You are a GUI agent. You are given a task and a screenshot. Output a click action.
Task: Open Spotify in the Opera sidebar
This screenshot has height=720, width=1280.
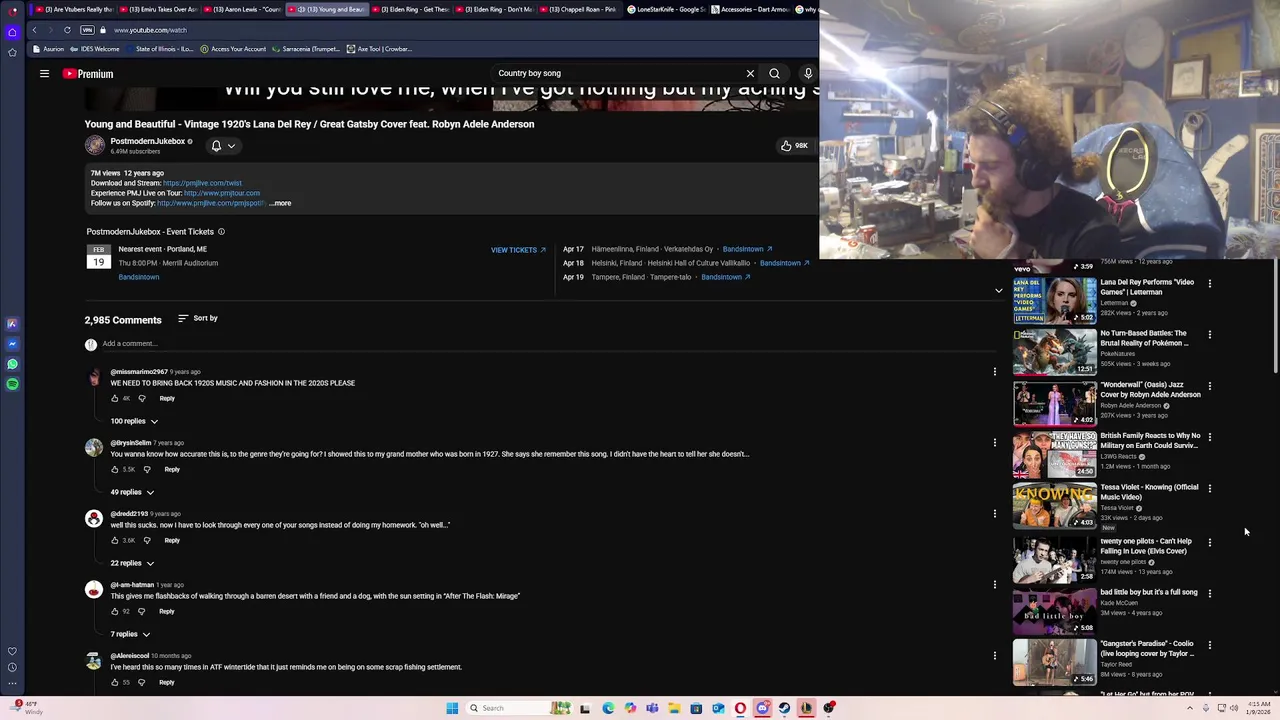(12, 384)
